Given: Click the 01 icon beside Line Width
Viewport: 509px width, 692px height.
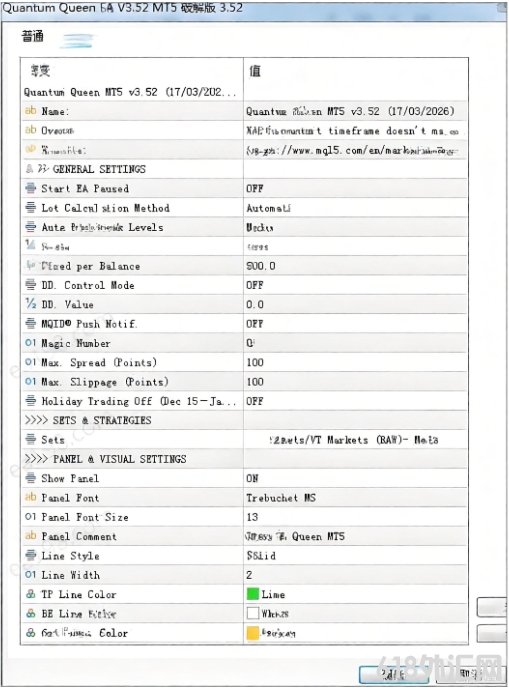Looking at the screenshot, I should click(30, 575).
